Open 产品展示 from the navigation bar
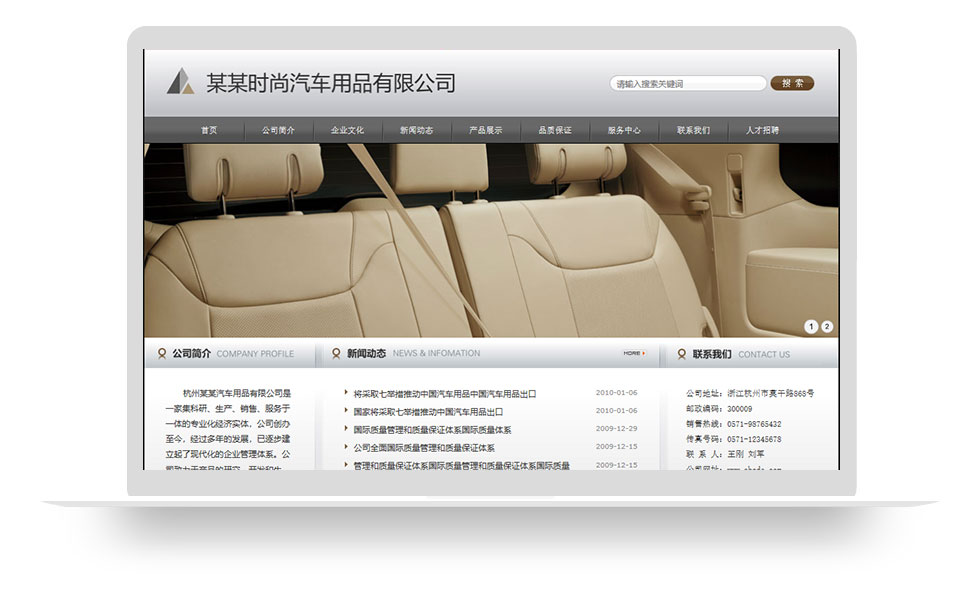The width and height of the screenshot is (980, 600). [486, 130]
